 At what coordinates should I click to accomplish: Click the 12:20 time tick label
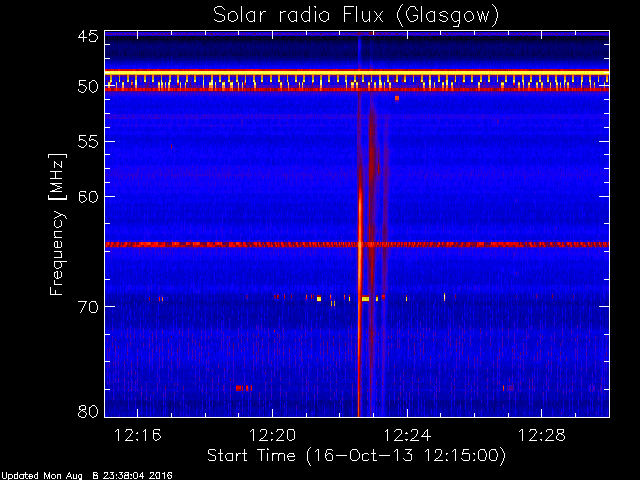click(272, 436)
